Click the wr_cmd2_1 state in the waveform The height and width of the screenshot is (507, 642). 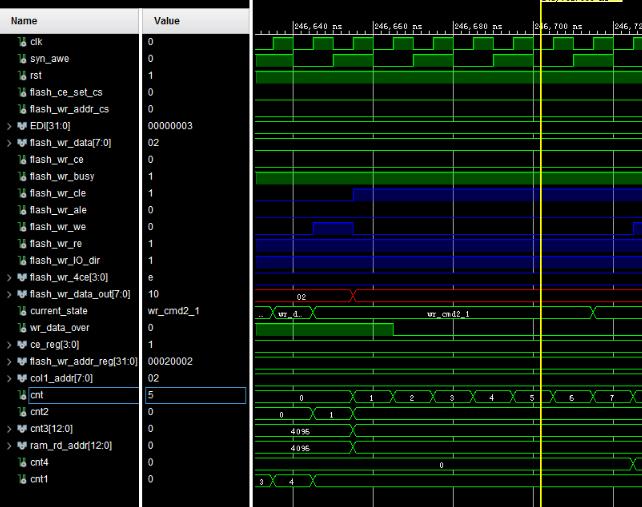[x=447, y=313]
